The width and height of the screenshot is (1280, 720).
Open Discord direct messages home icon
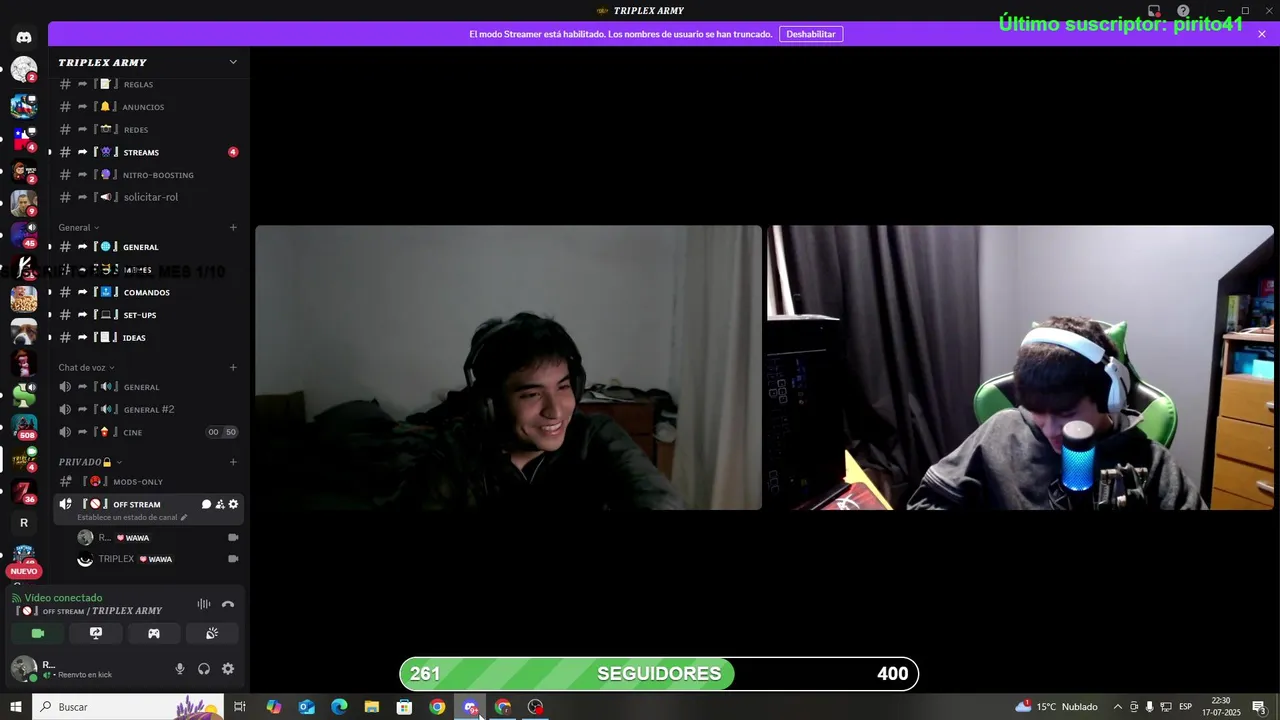tap(24, 37)
